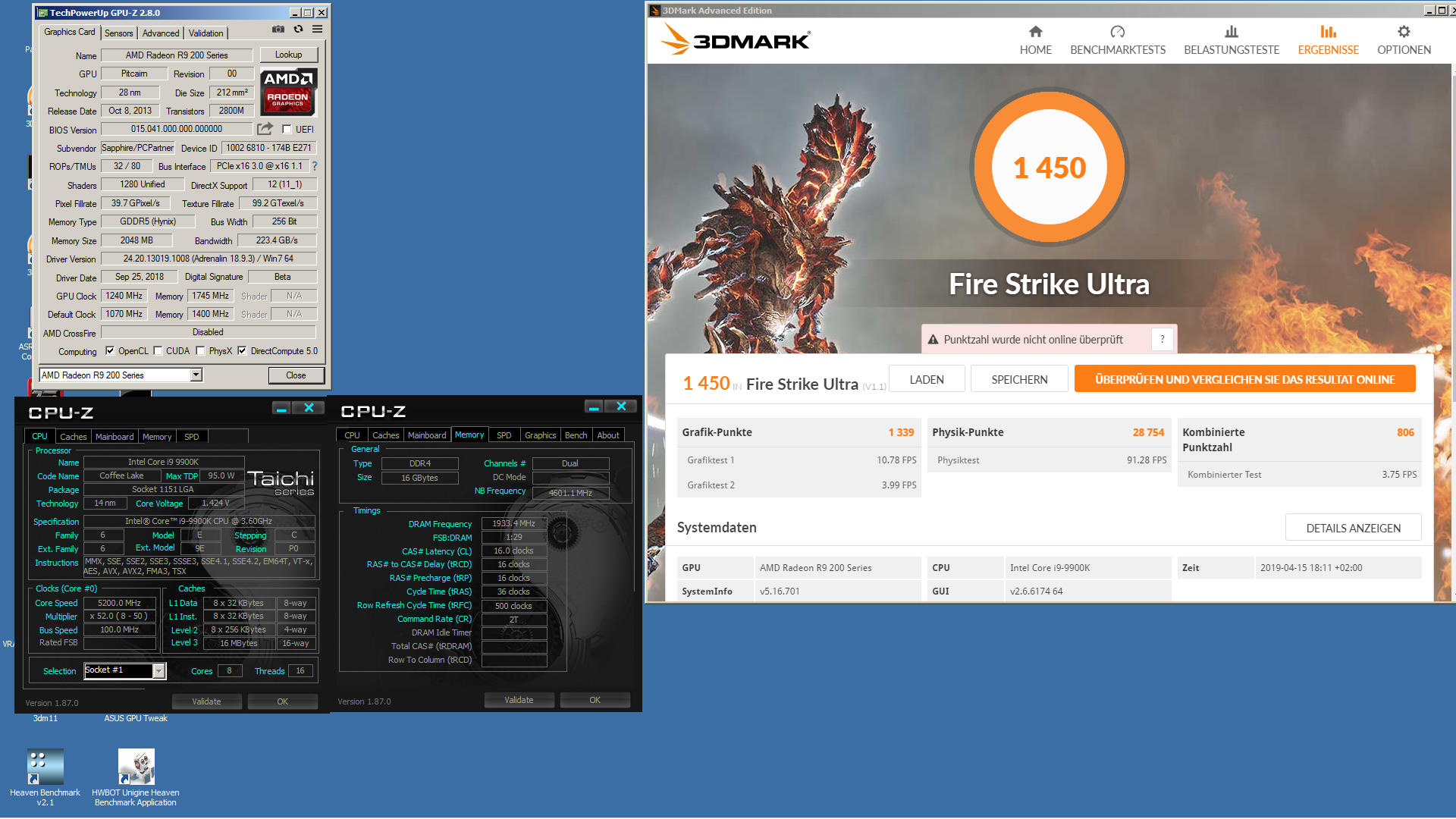Click AMD Radeon logo in GPU-Z
The height and width of the screenshot is (819, 1456).
(x=288, y=92)
